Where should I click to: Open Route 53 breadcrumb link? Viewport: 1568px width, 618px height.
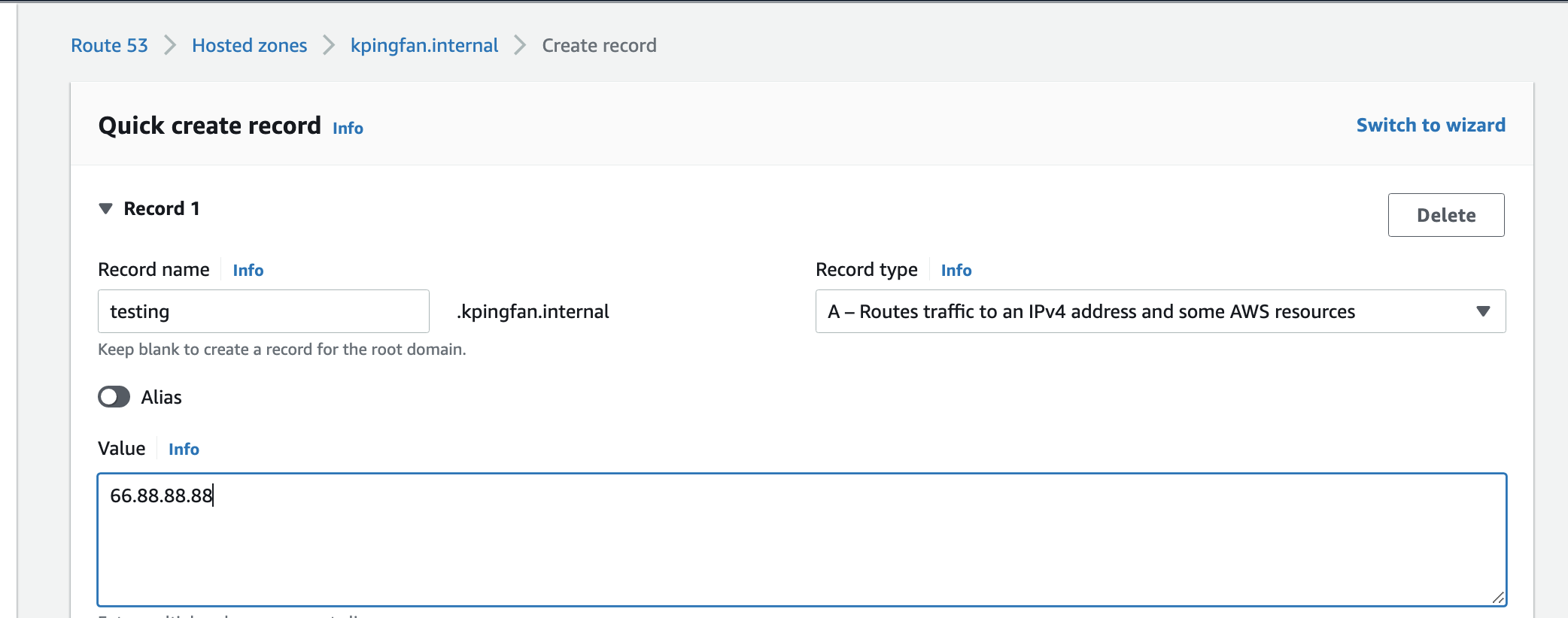point(109,45)
